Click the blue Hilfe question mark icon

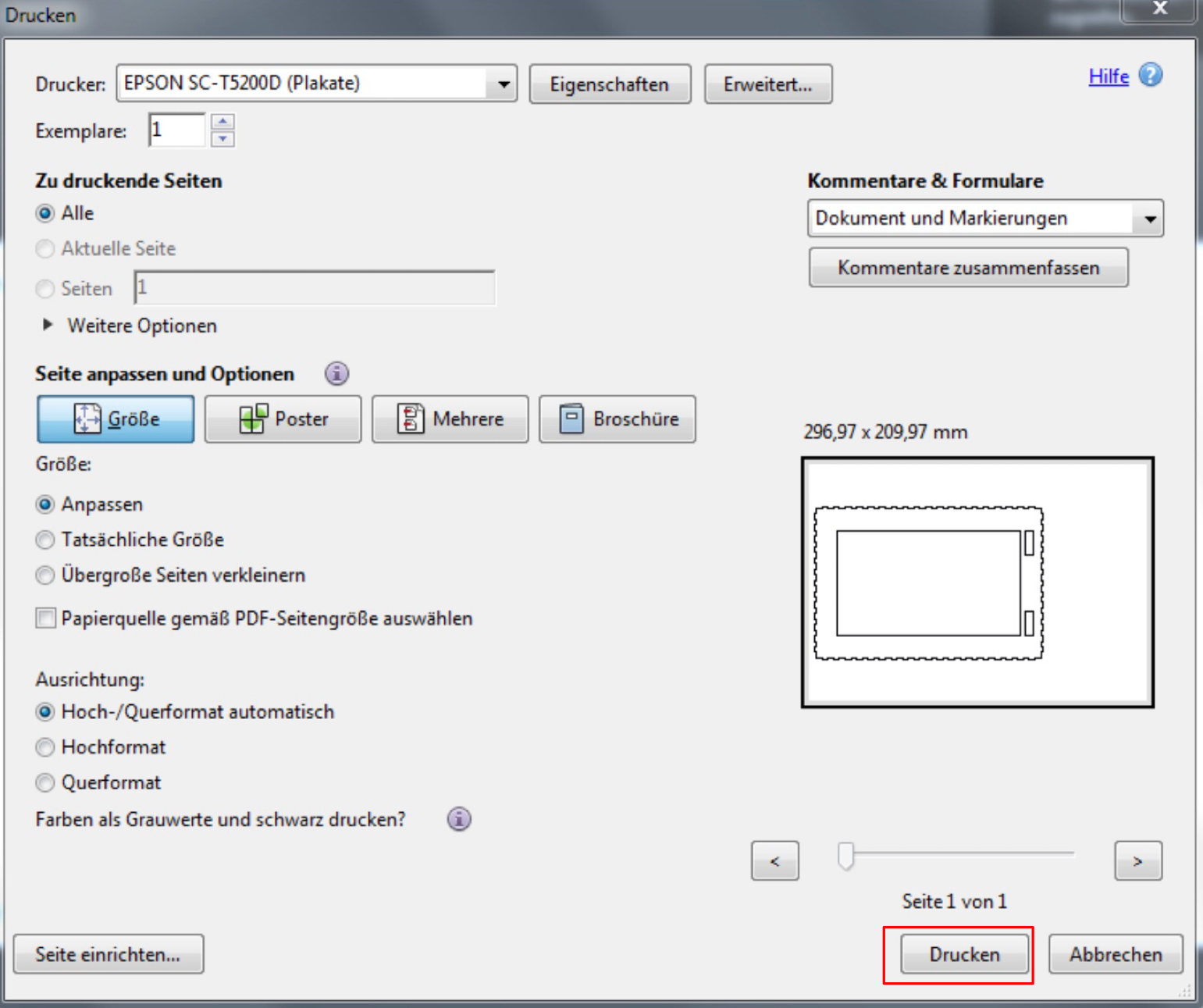pyautogui.click(x=1151, y=75)
